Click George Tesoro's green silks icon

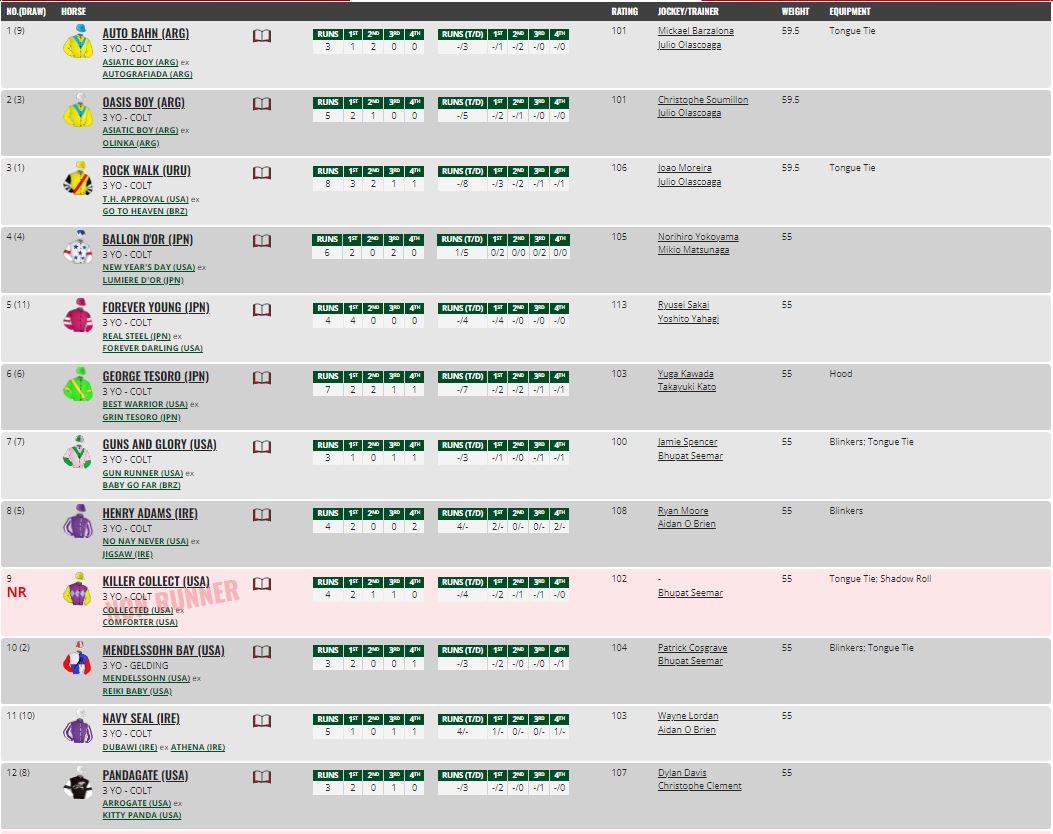click(78, 384)
